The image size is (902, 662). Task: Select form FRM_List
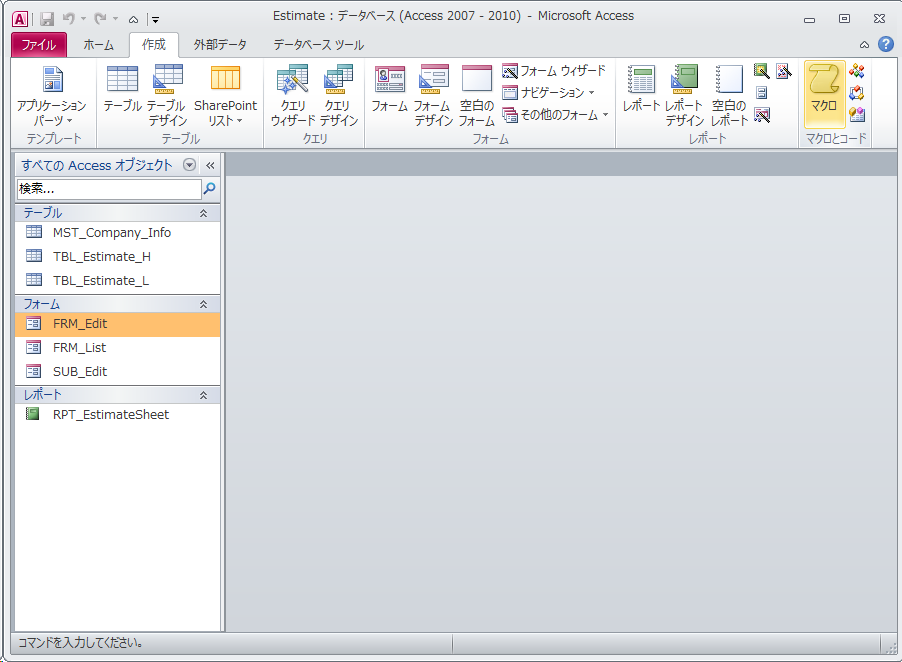[117, 347]
